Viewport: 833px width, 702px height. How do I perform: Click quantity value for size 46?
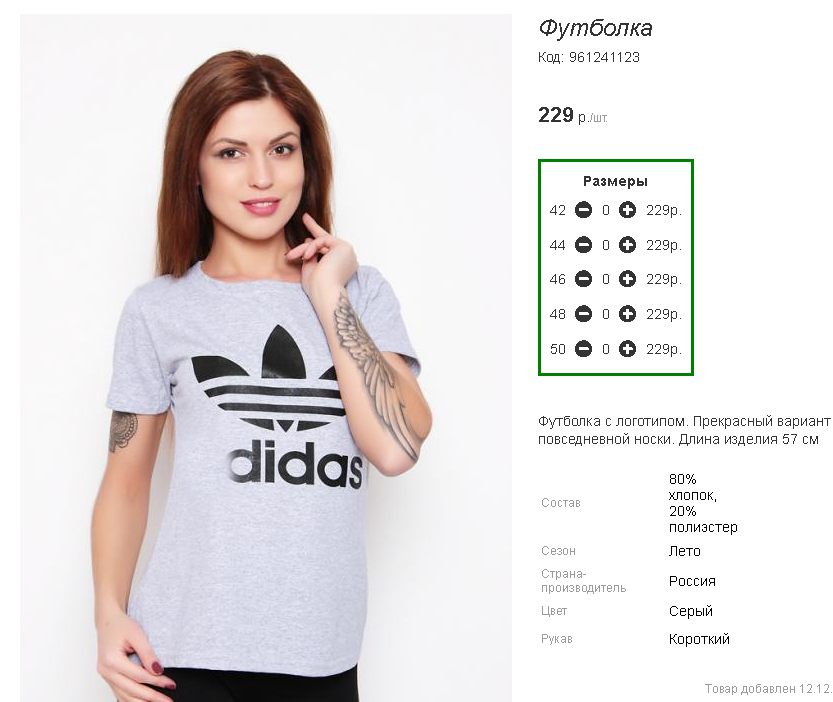pyautogui.click(x=606, y=280)
